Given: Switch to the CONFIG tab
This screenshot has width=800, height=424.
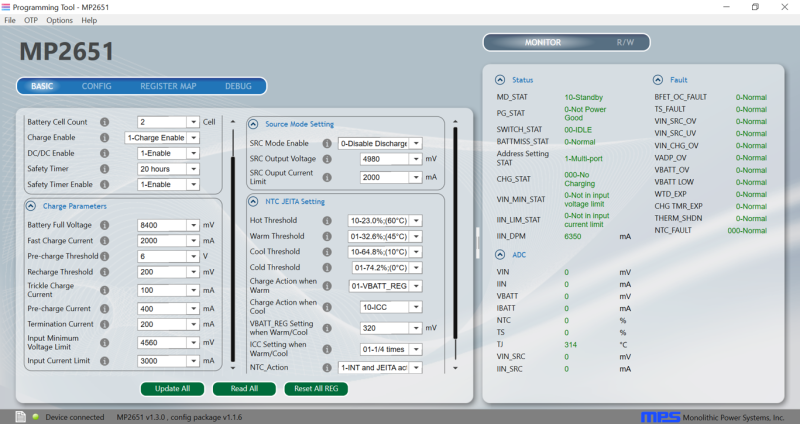Looking at the screenshot, I should tap(96, 86).
